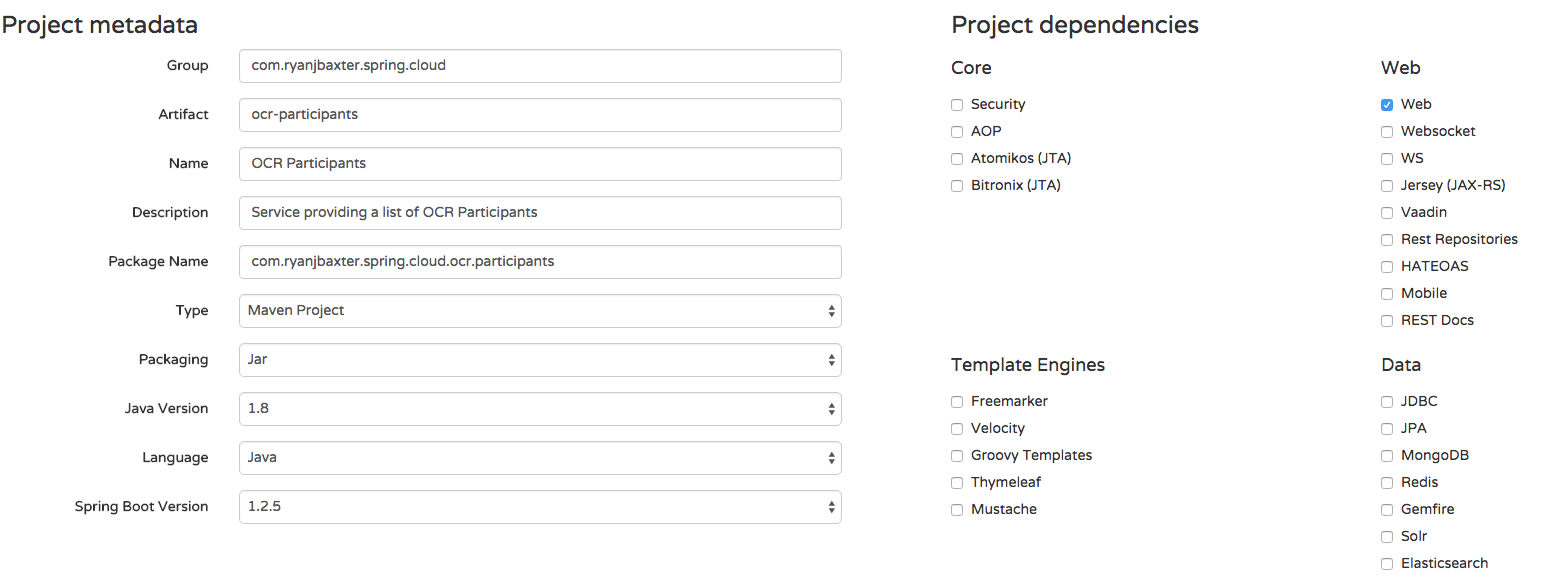
Task: Expand the Language dropdown
Action: tap(540, 458)
